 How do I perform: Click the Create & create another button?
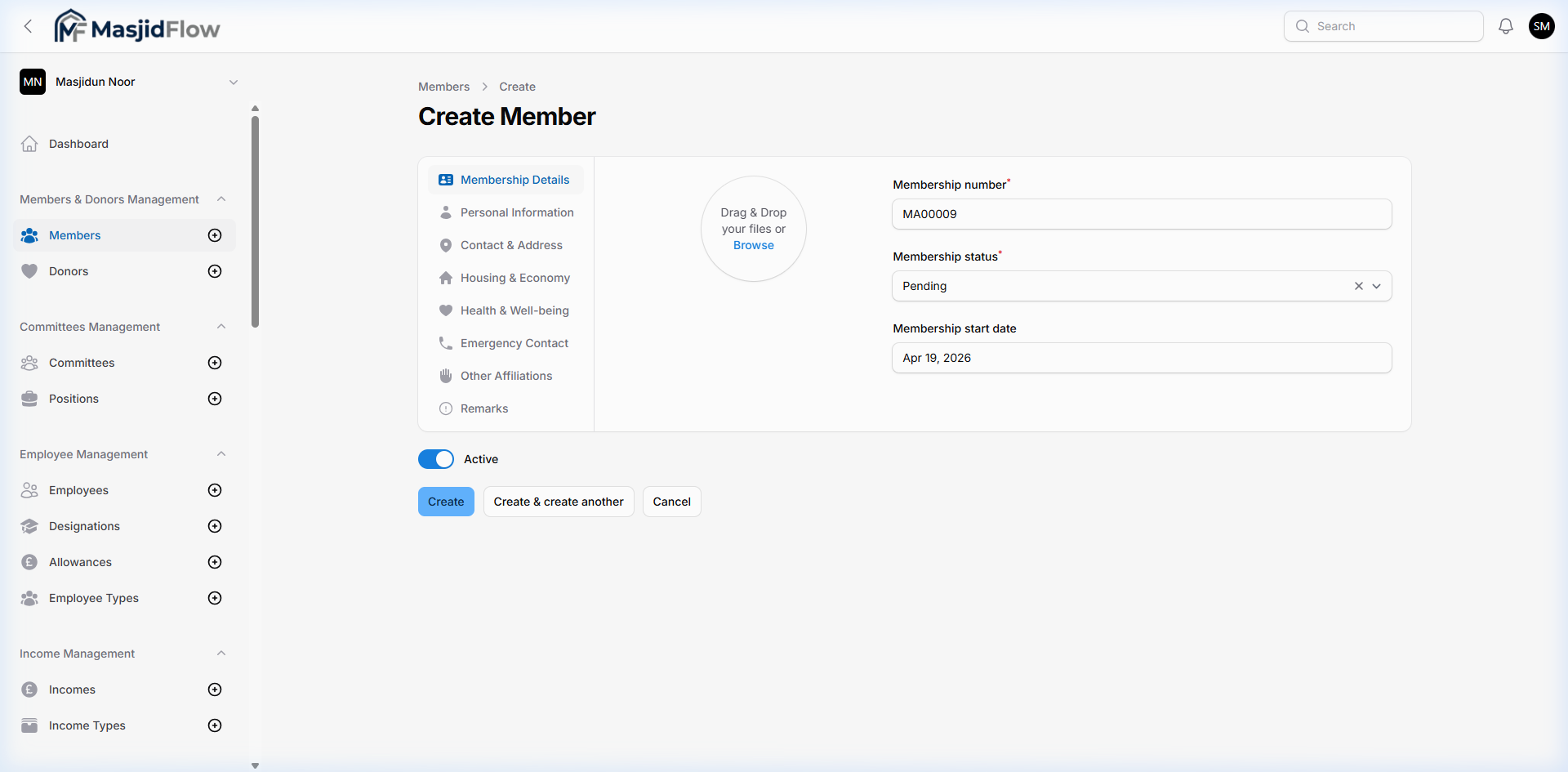click(558, 501)
